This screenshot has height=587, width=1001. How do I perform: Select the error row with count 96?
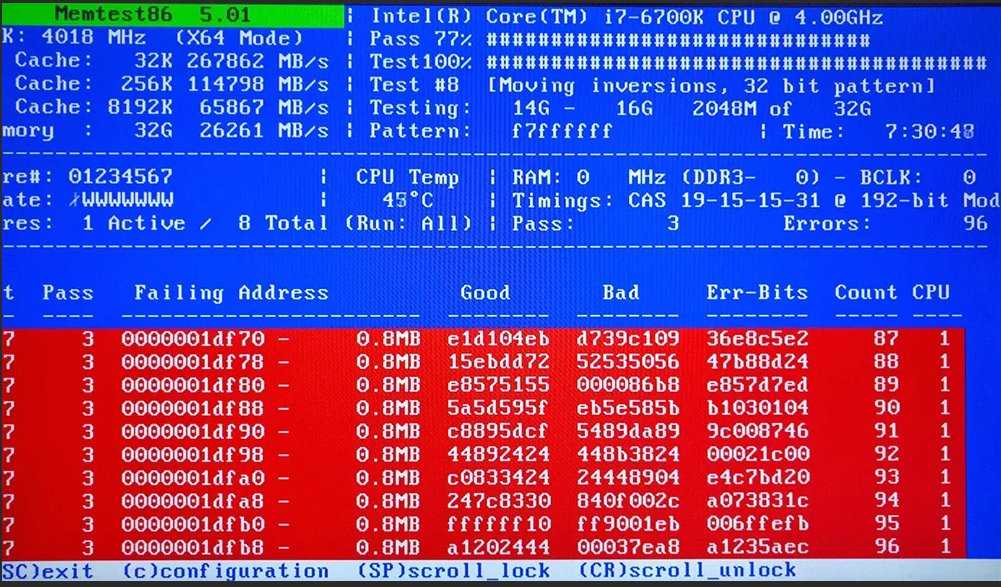[480, 548]
